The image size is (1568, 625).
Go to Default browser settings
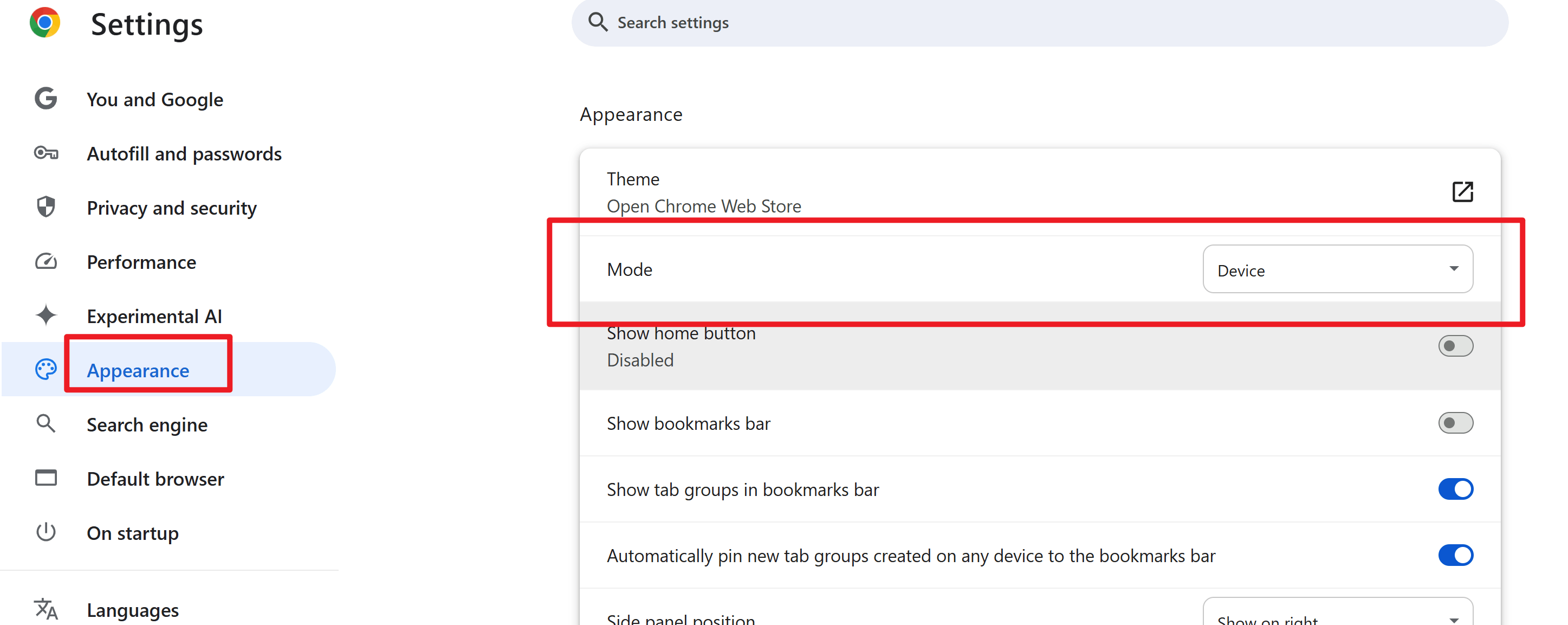pos(155,479)
